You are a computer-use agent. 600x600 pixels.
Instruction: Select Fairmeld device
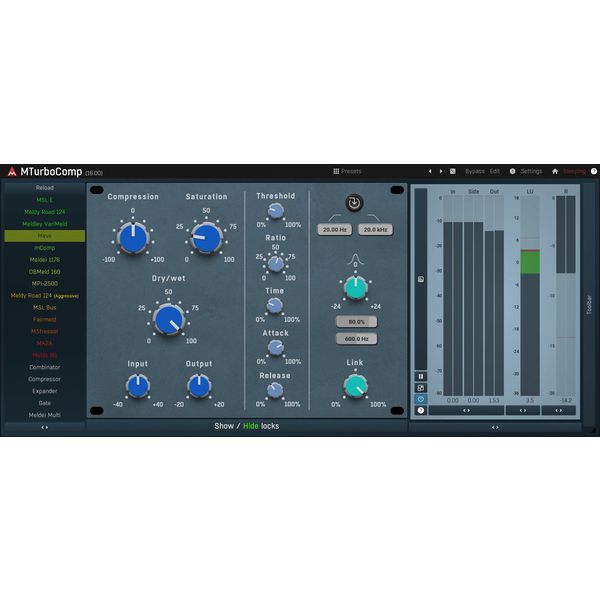point(45,320)
